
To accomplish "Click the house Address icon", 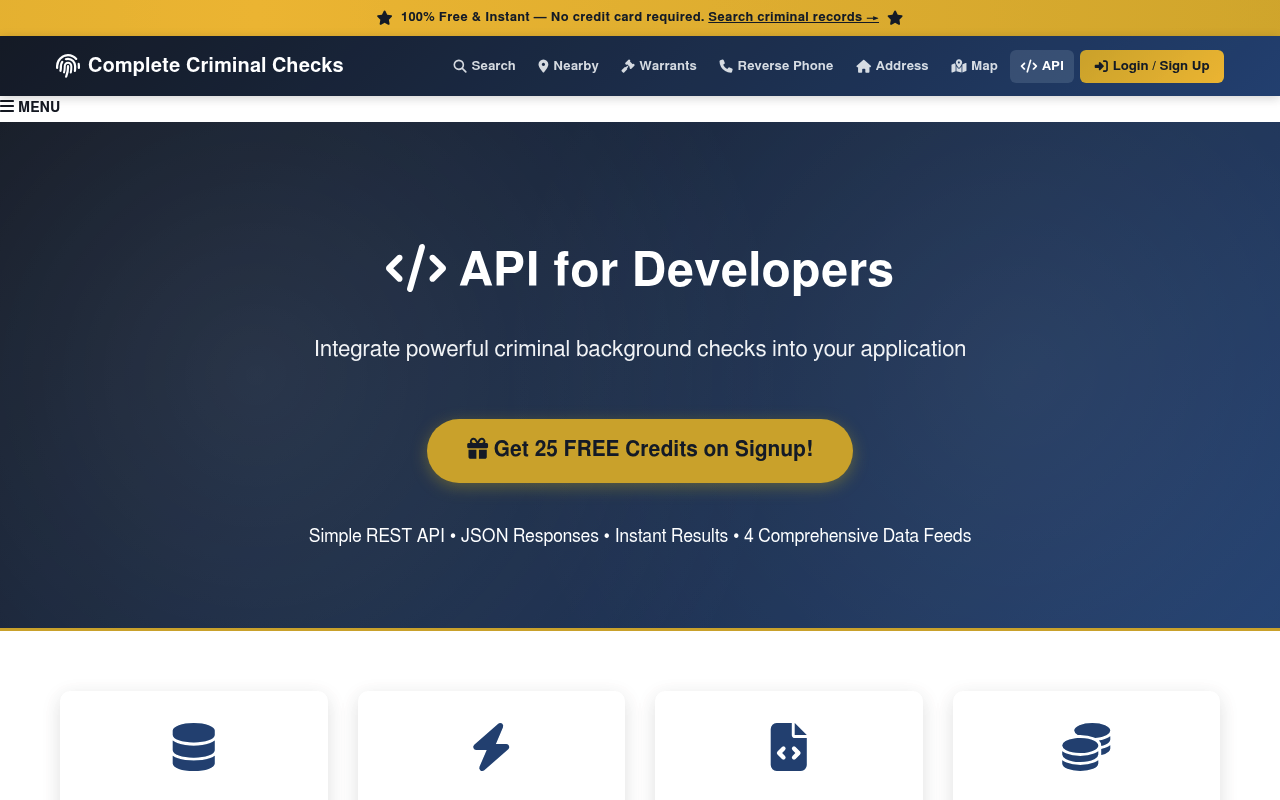I will pos(864,66).
